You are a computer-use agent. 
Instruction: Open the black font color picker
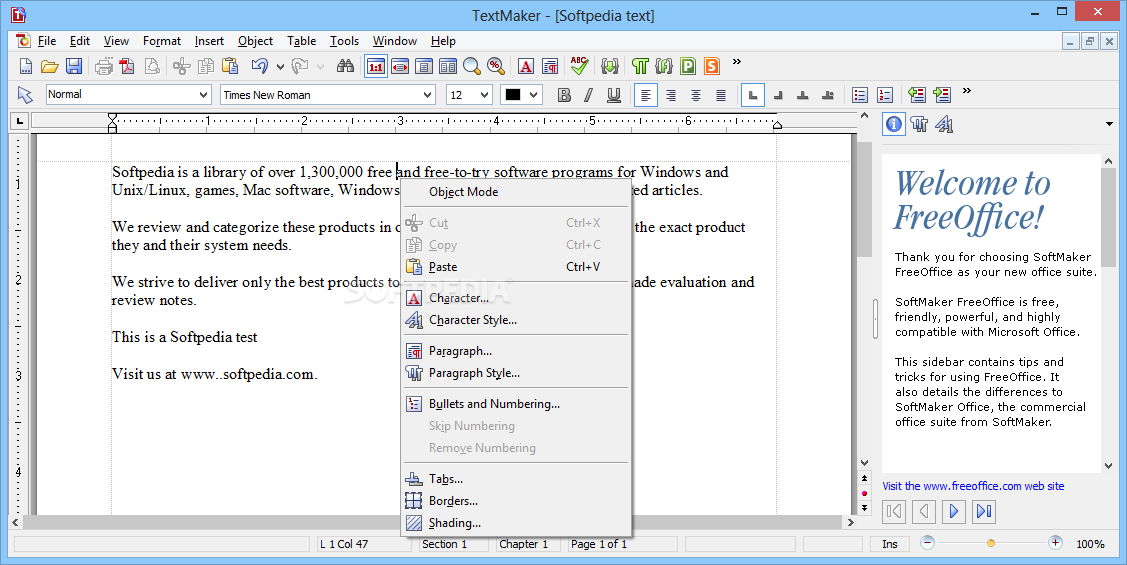click(x=521, y=95)
